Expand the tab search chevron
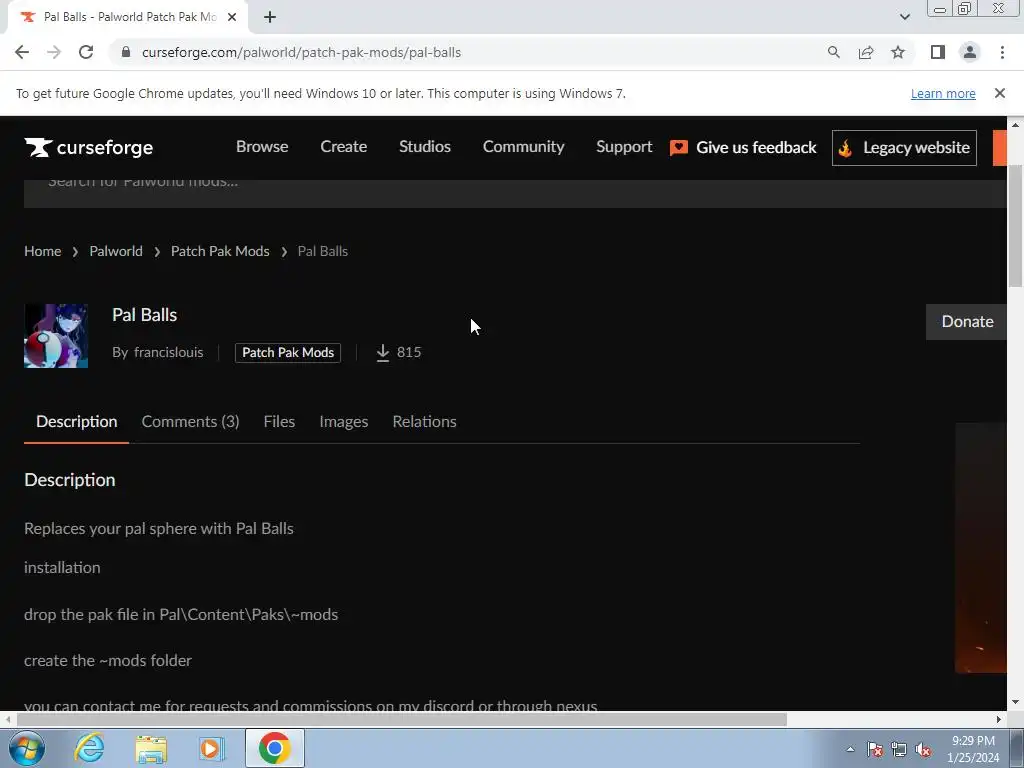The width and height of the screenshot is (1024, 768). pyautogui.click(x=904, y=17)
